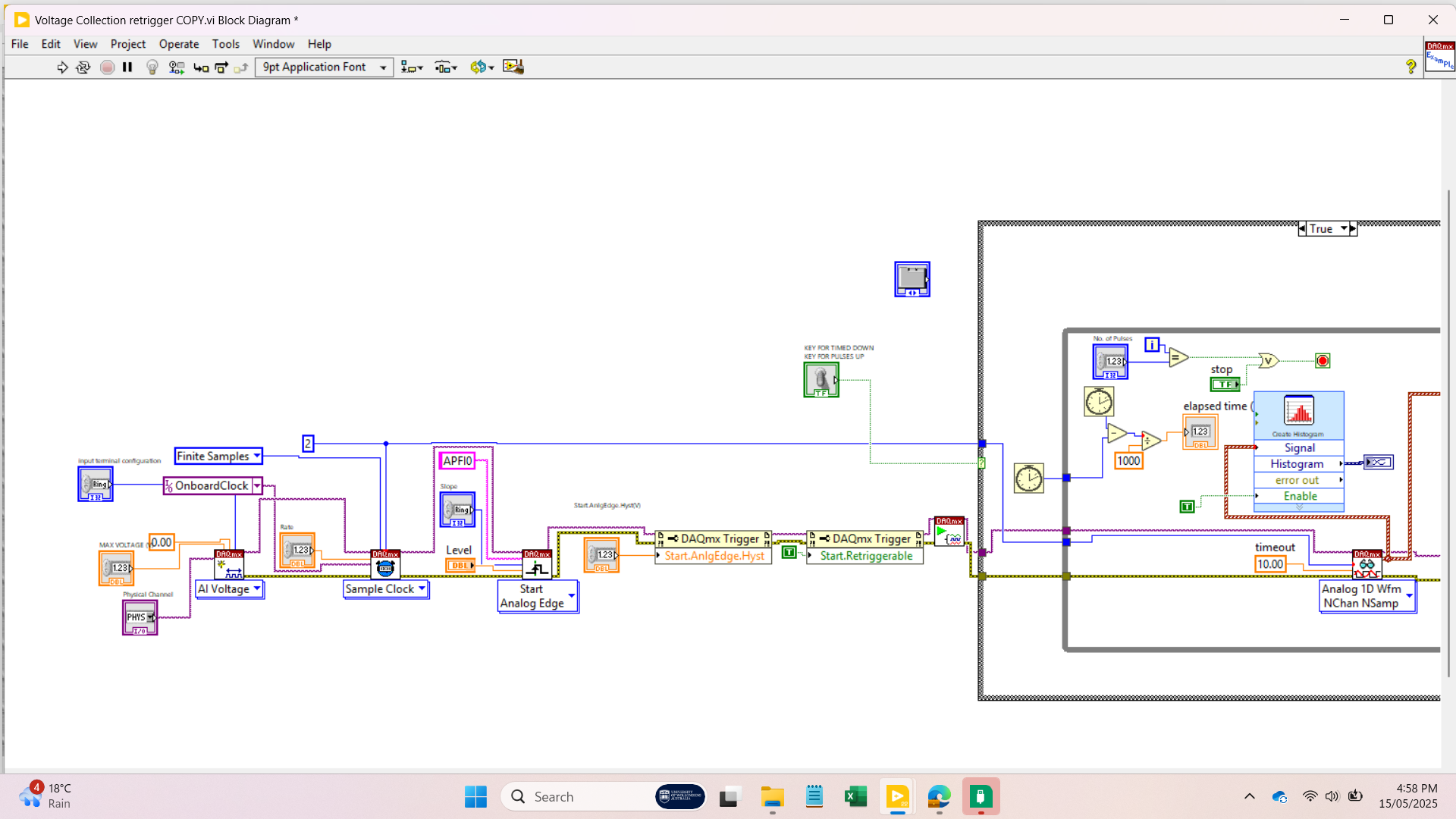The width and height of the screenshot is (1456, 819).
Task: Open the File menu
Action: coord(20,44)
